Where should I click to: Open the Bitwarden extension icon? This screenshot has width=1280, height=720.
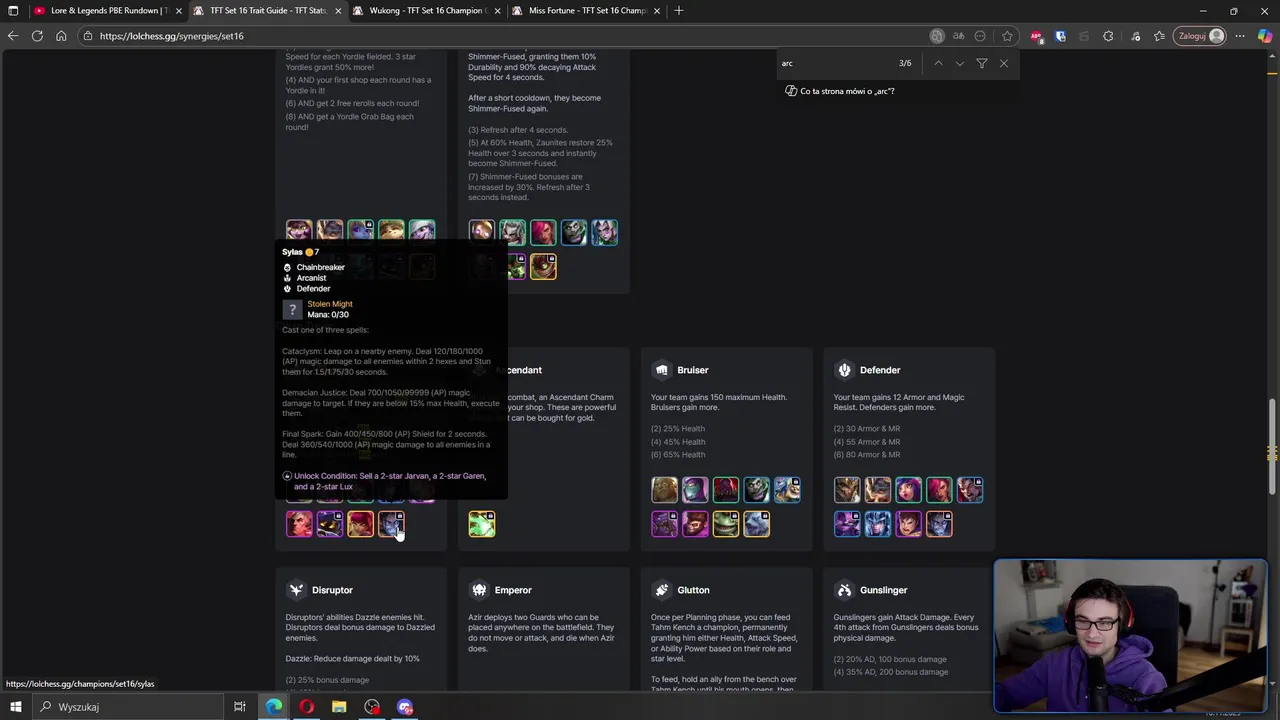[1060, 36]
